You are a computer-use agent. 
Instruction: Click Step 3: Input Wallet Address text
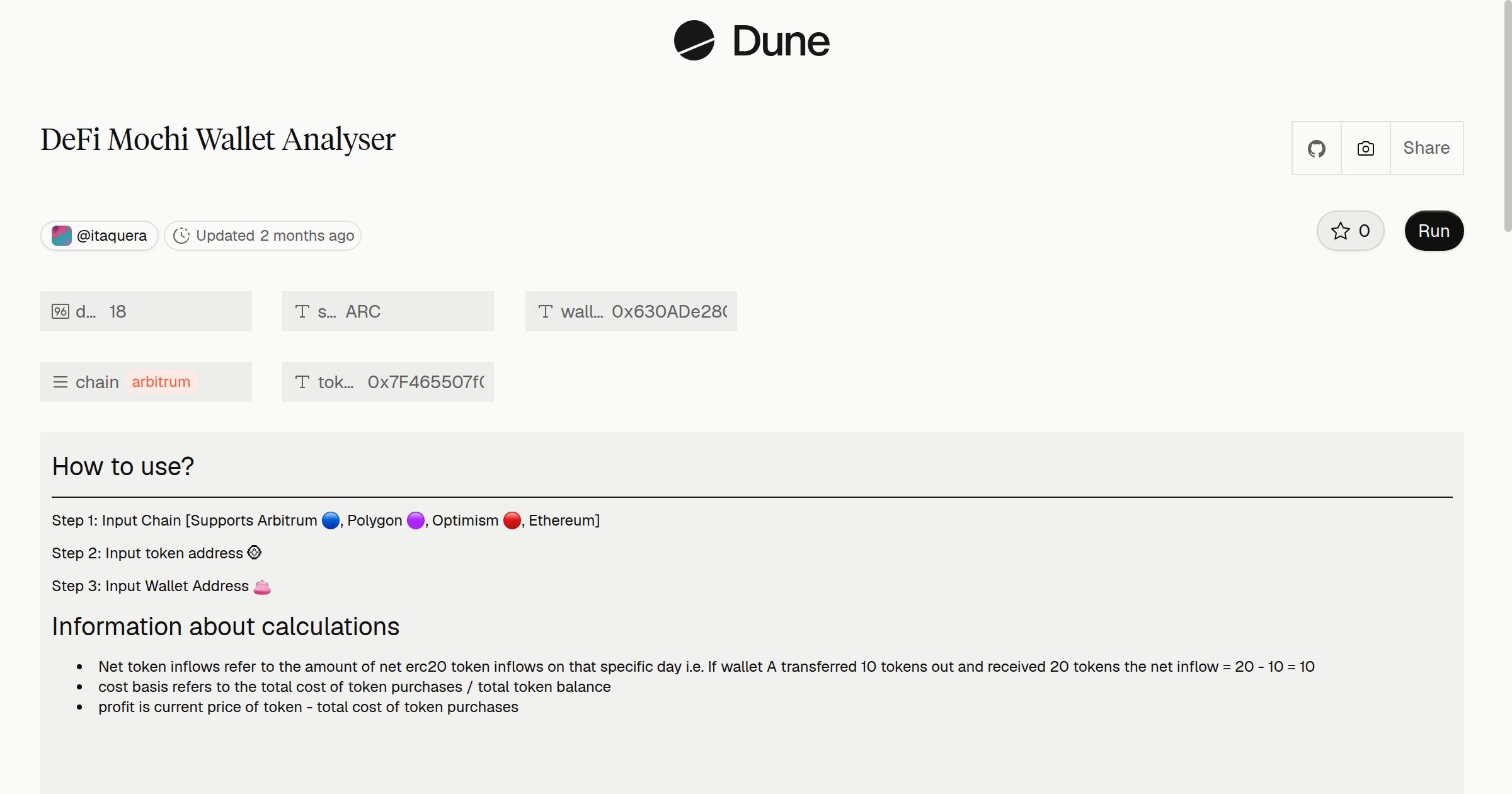150,586
